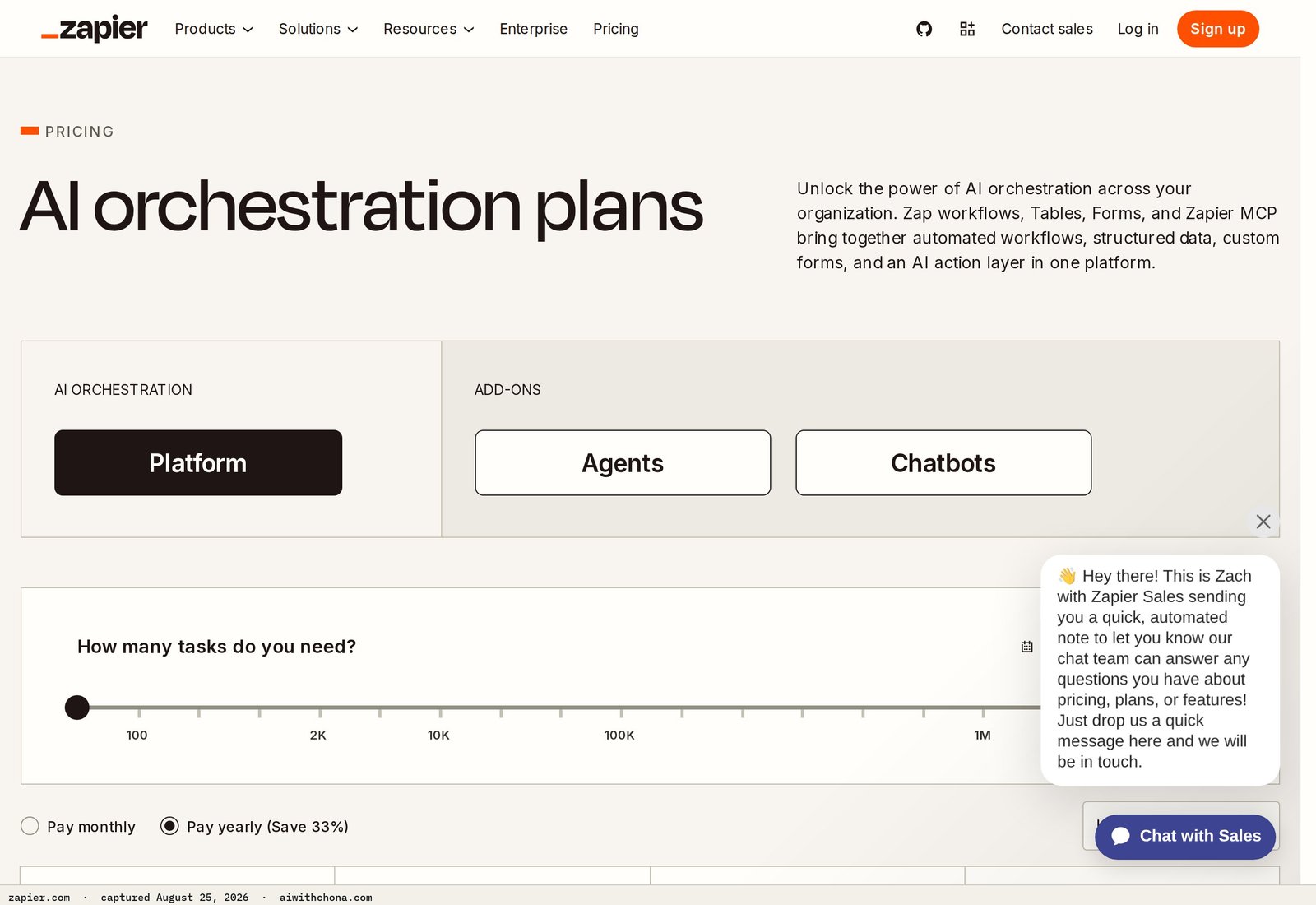Image resolution: width=1316 pixels, height=905 pixels.
Task: Click the 1M label on slider
Action: 982,735
